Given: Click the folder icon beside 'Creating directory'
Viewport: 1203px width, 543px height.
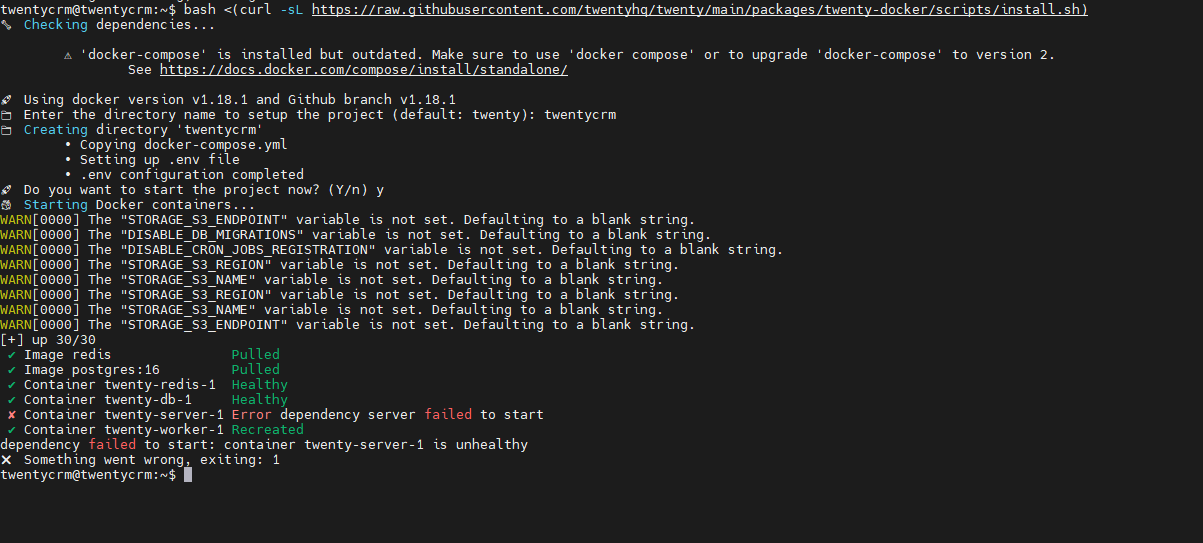Looking at the screenshot, I should click(6, 129).
